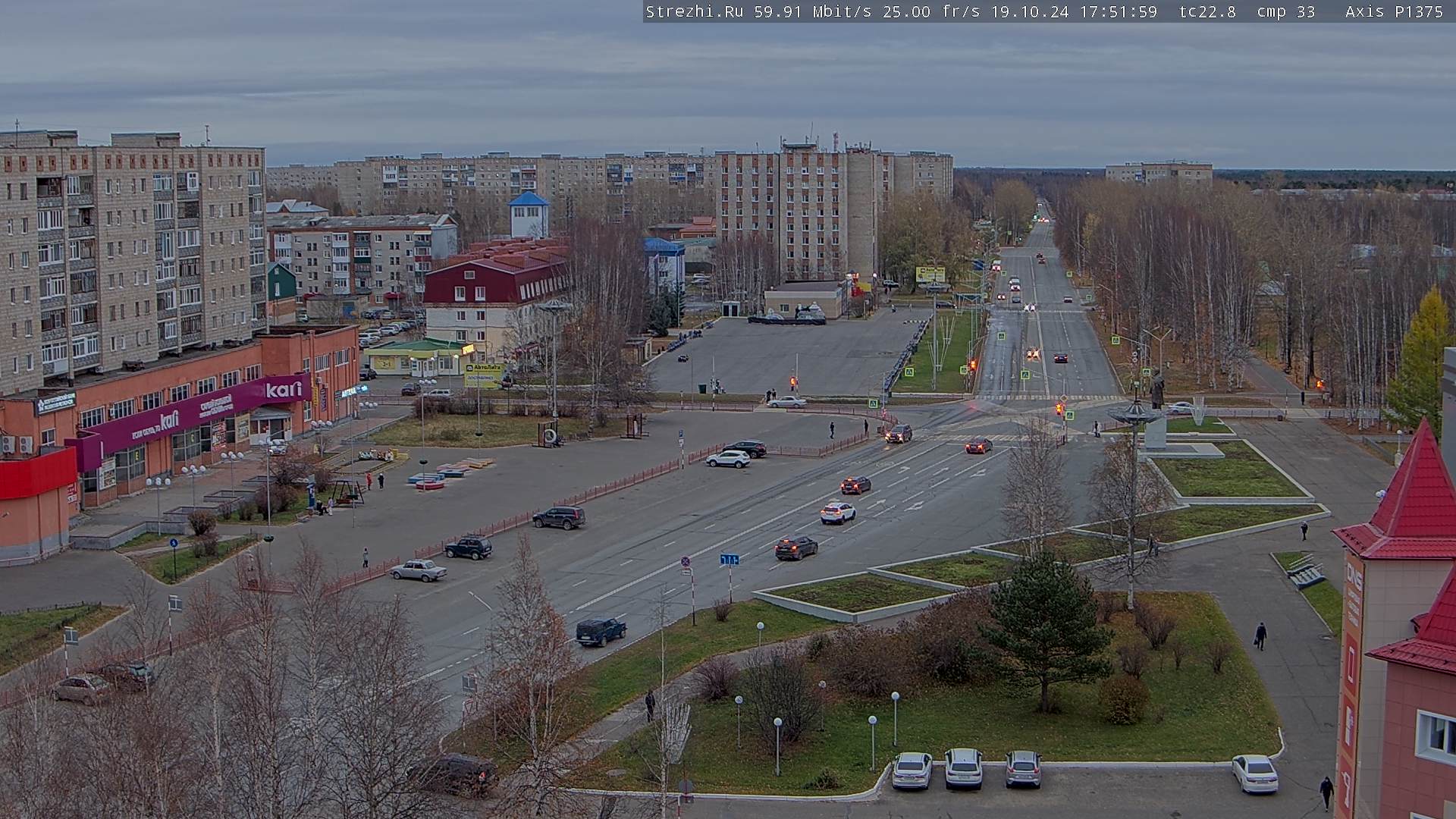Viewport: 1456px width, 819px height.
Task: Select the tc22.8 temperature readout
Action: pyautogui.click(x=1207, y=11)
